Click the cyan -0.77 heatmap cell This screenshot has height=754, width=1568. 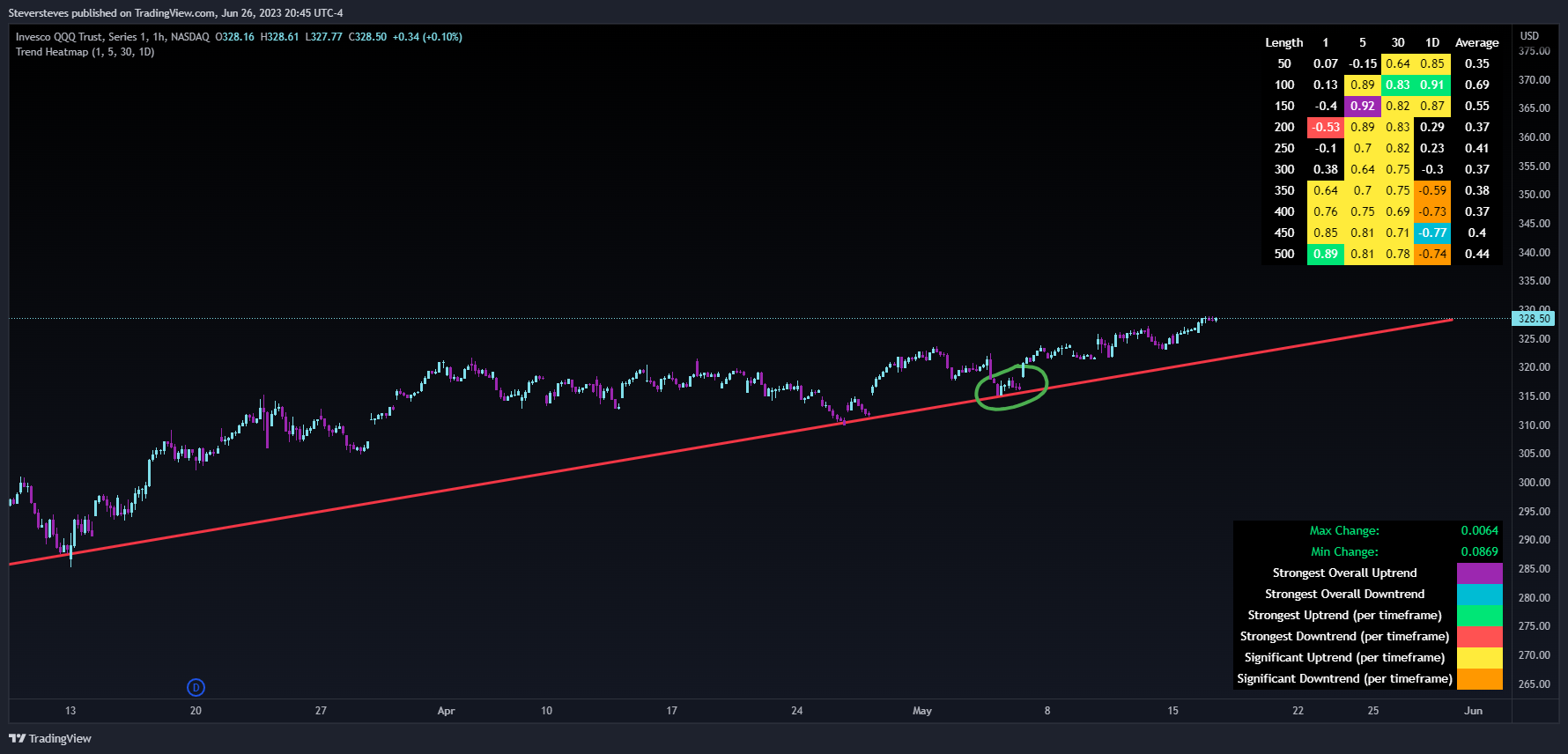click(x=1432, y=233)
